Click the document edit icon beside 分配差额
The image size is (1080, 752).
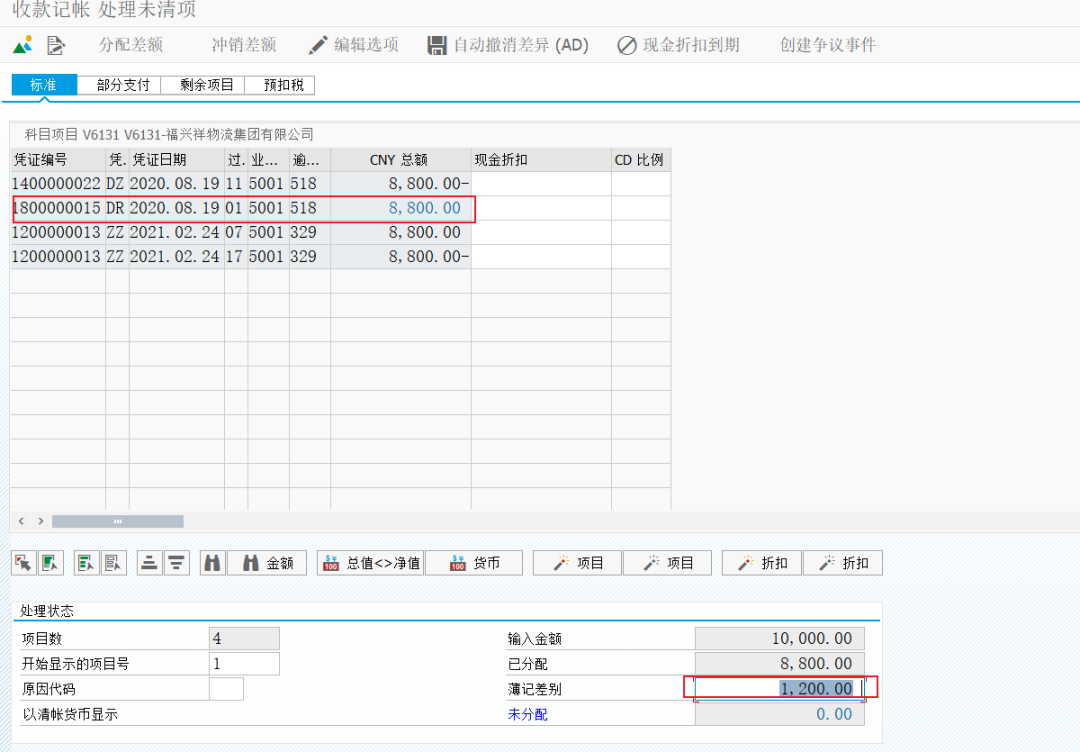tap(56, 45)
